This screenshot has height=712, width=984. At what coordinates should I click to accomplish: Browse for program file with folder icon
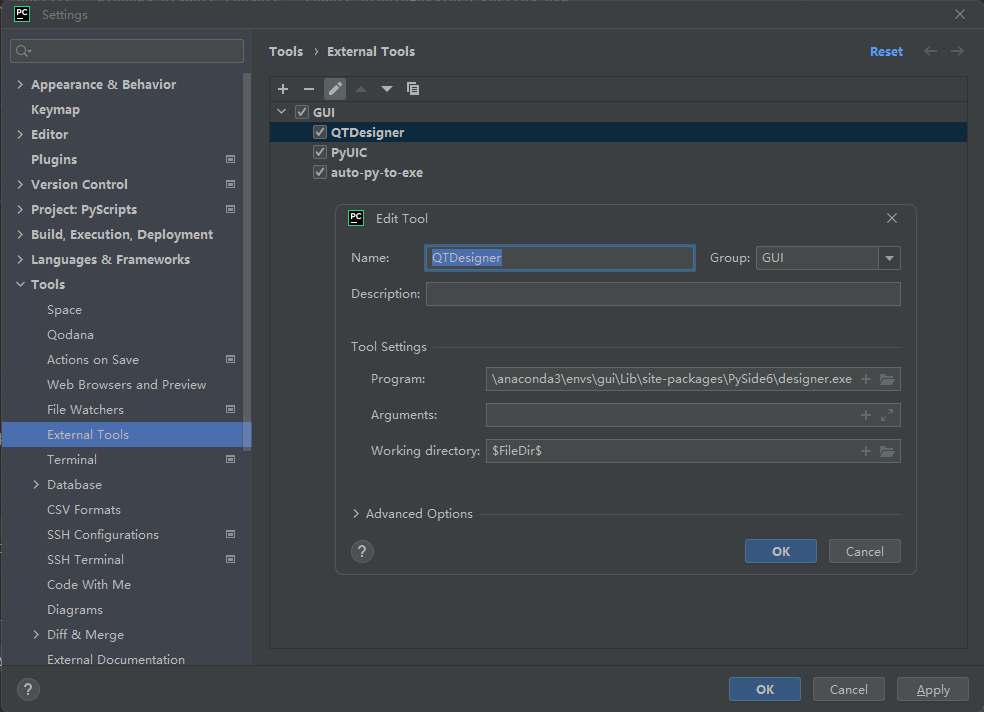pyautogui.click(x=887, y=379)
